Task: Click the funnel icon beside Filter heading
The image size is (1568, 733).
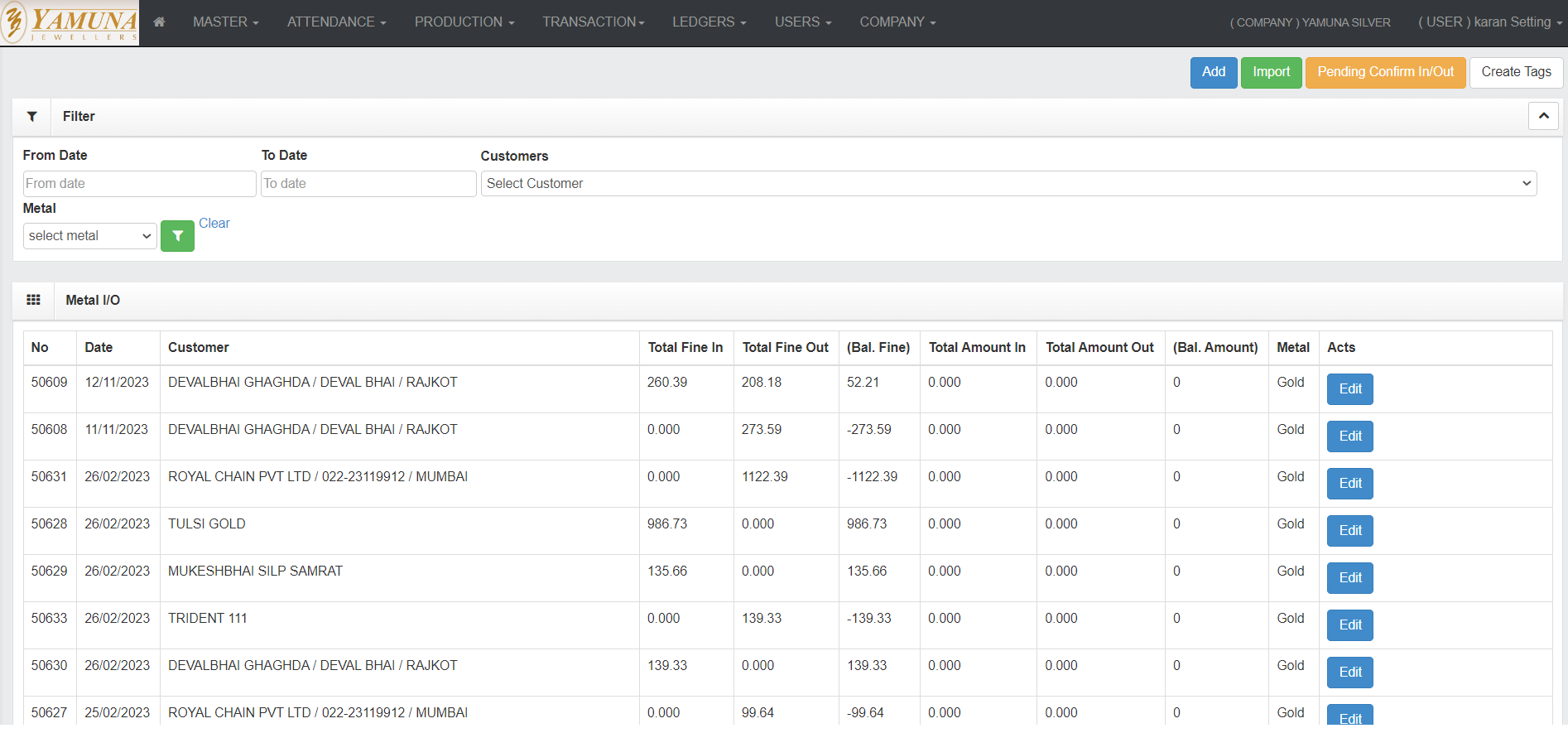Action: tap(32, 117)
